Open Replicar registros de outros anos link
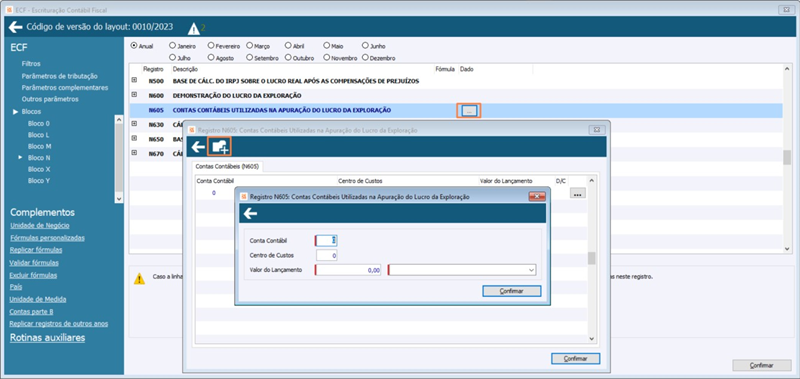Screen dimensions: 800x379 pyautogui.click(x=59, y=323)
